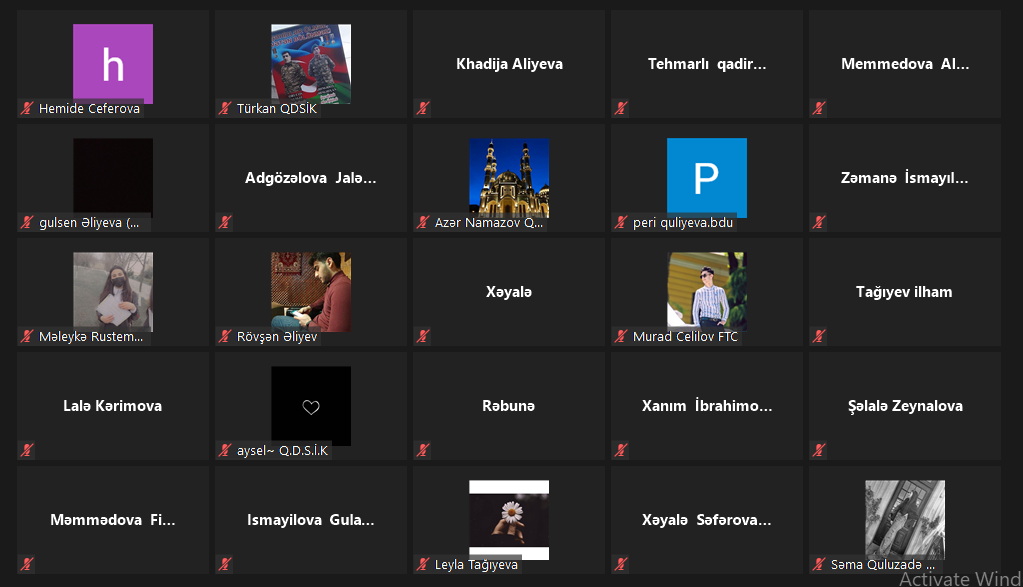Click muted mic icon on Rəbunə tile

click(423, 450)
